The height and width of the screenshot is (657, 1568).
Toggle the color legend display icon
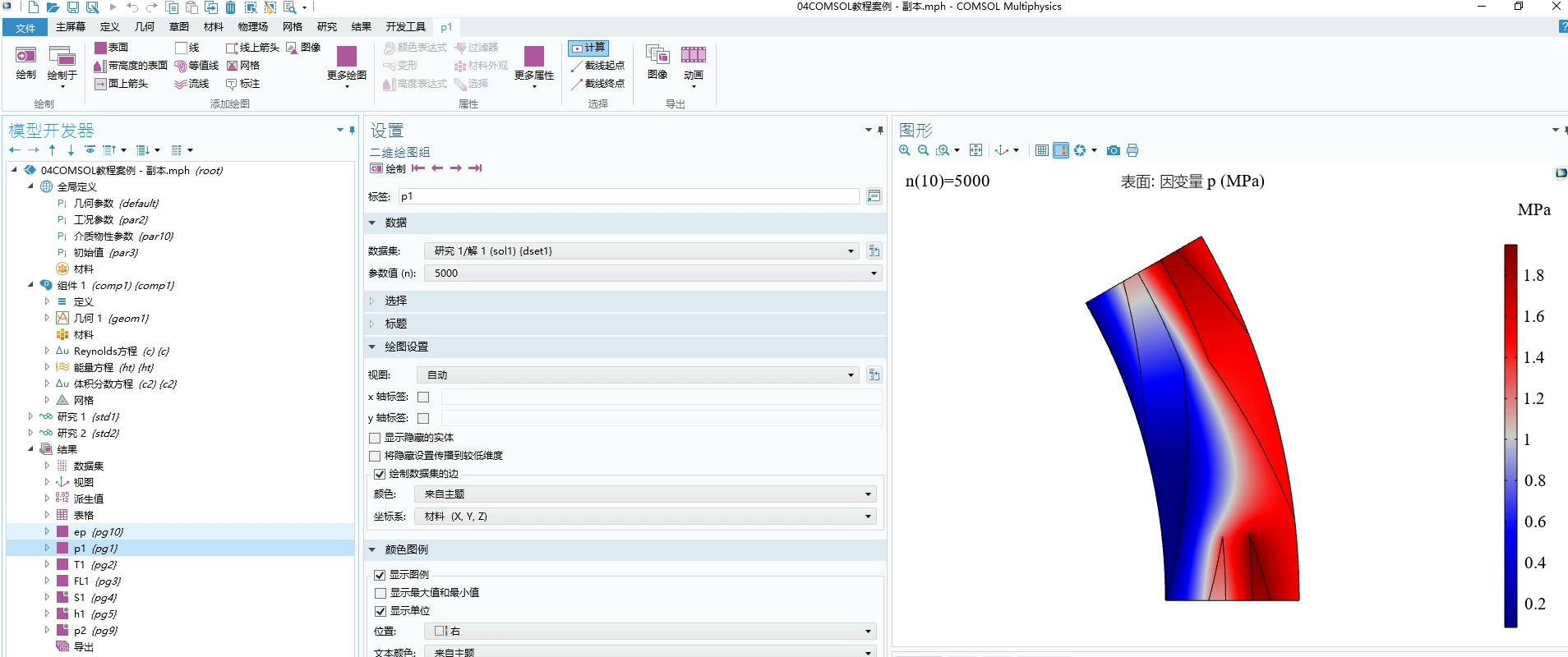pos(1061,150)
